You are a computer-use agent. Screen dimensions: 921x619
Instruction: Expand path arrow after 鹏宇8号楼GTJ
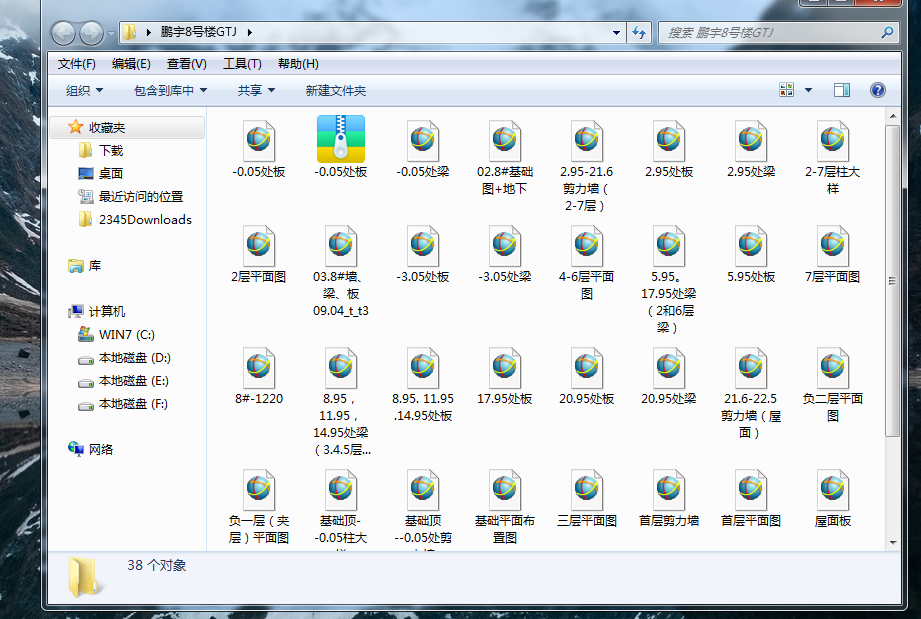click(x=250, y=32)
